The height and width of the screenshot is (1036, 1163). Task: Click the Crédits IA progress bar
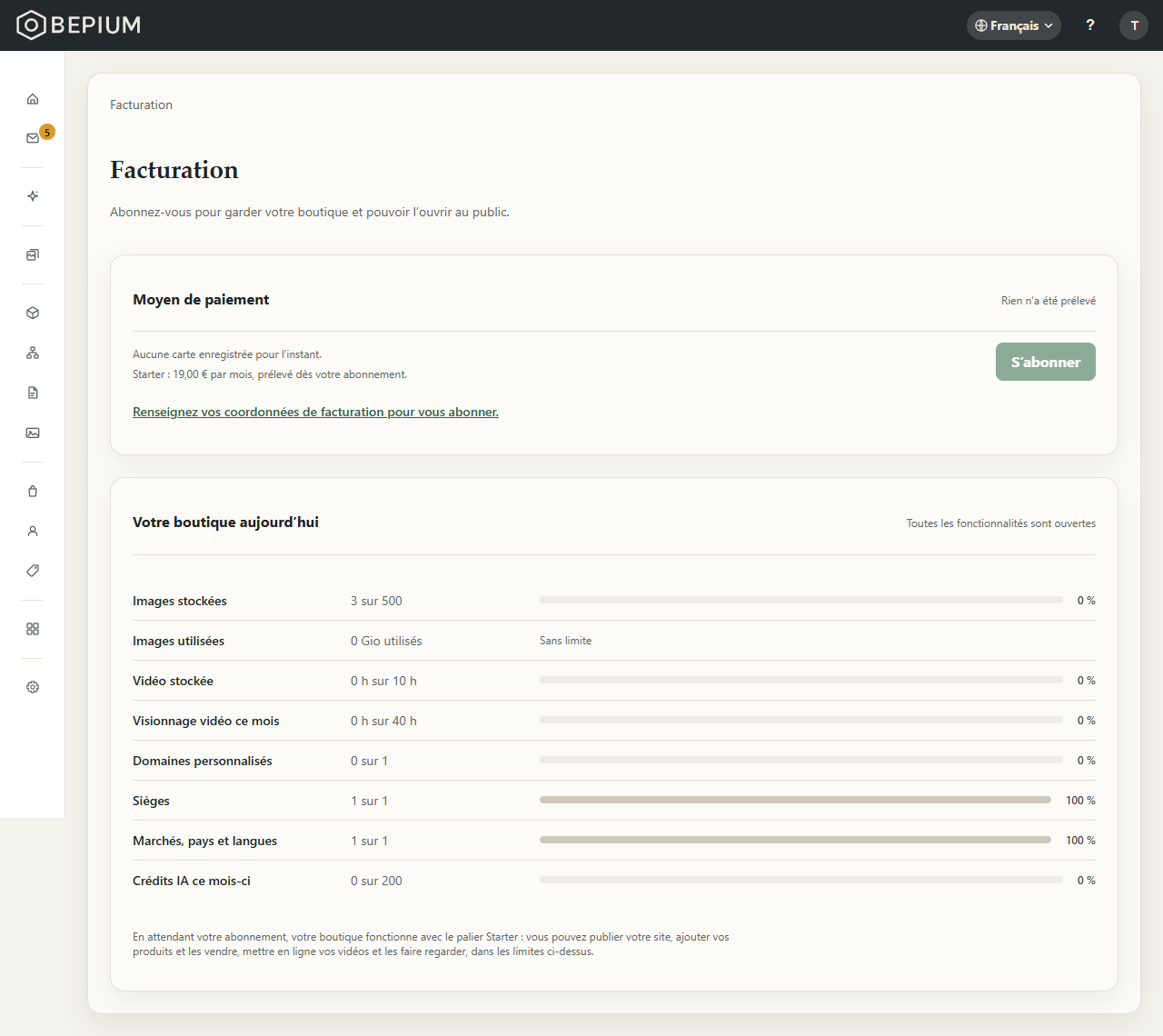pyautogui.click(x=801, y=880)
